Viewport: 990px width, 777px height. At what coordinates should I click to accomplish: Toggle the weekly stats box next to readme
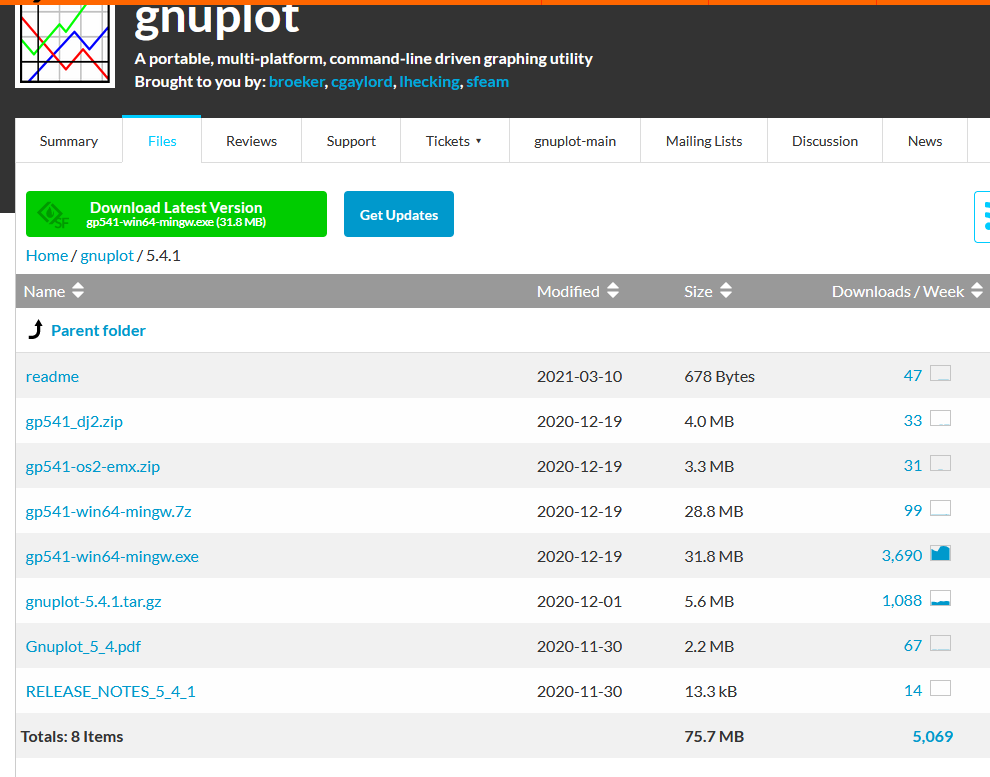(x=939, y=371)
